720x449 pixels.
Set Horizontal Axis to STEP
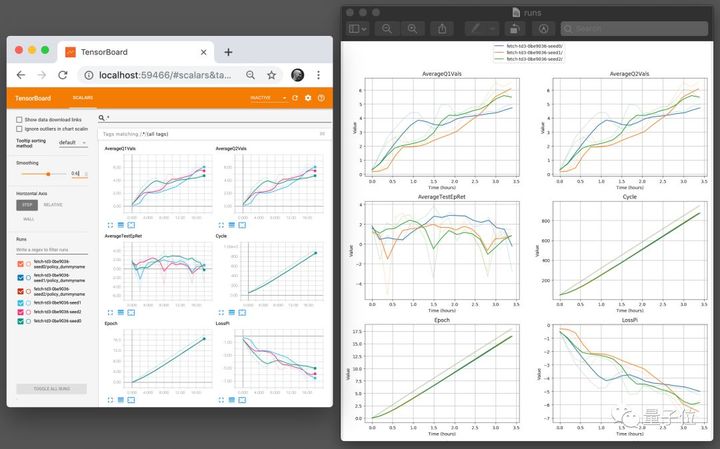(x=27, y=205)
